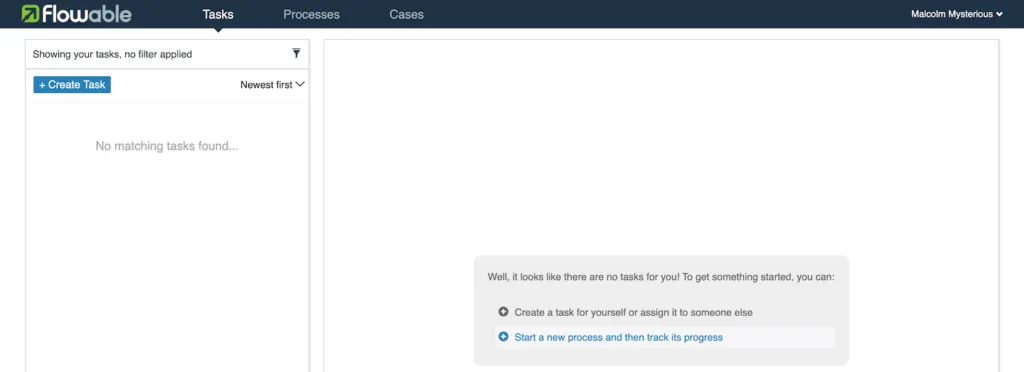Click the empty task details panel on the right
The image size is (1024, 372).
(661, 144)
